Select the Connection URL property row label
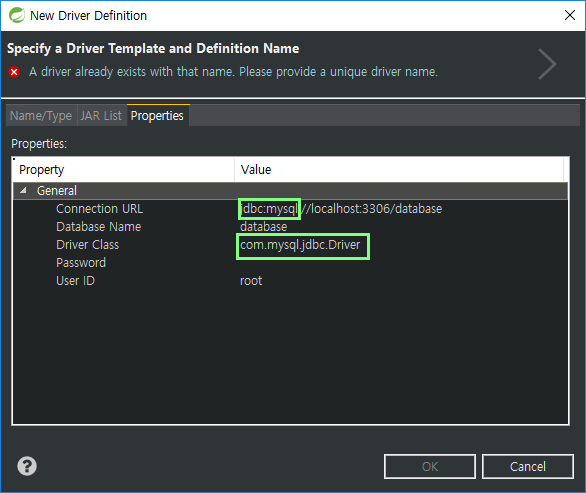This screenshot has width=586, height=493. point(99,209)
